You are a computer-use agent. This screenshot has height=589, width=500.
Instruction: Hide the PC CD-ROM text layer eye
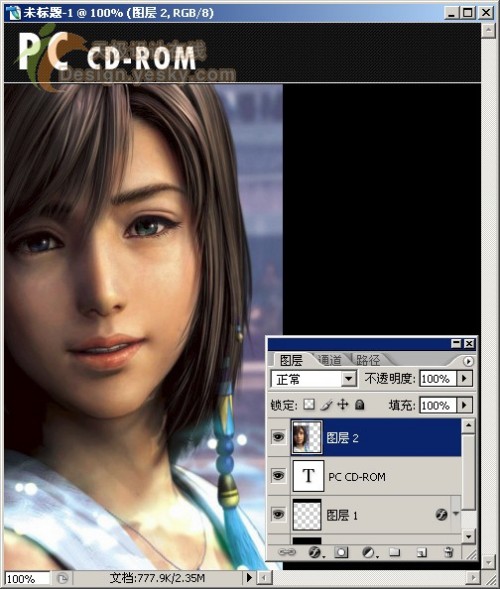278,476
